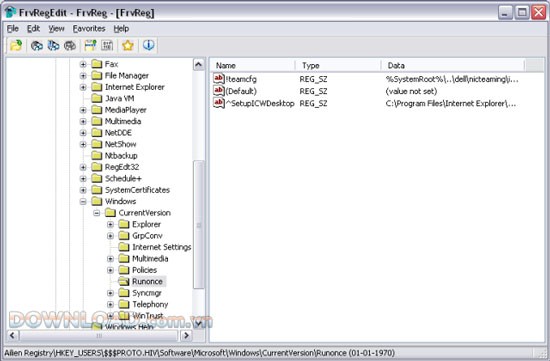Click the first binoculars find icon
550x361 pixels.
tap(37, 45)
